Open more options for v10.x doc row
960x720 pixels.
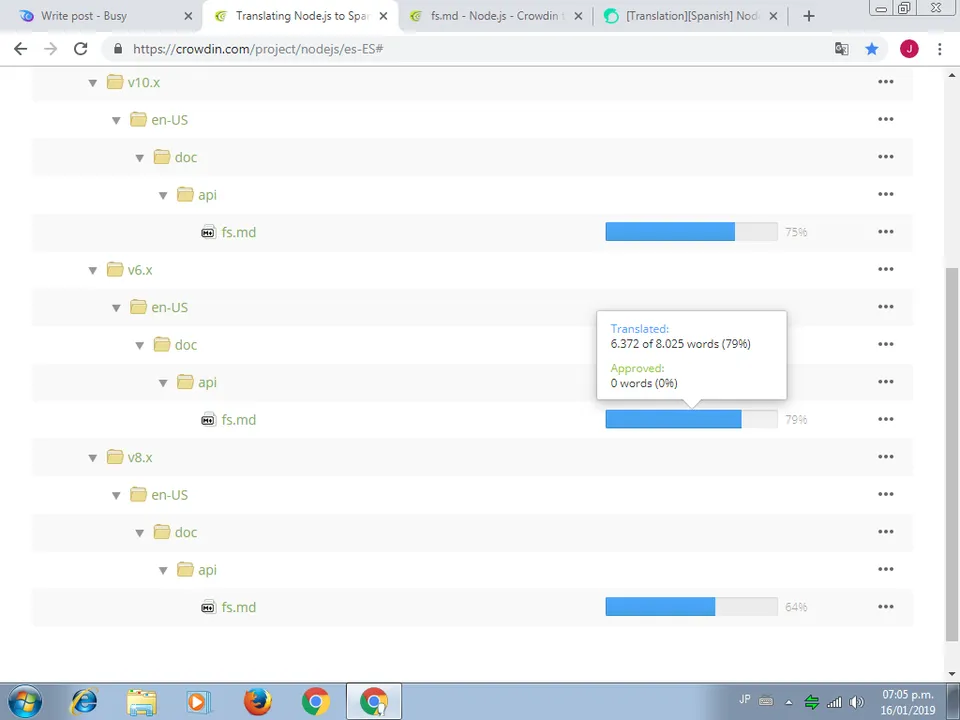pos(886,156)
